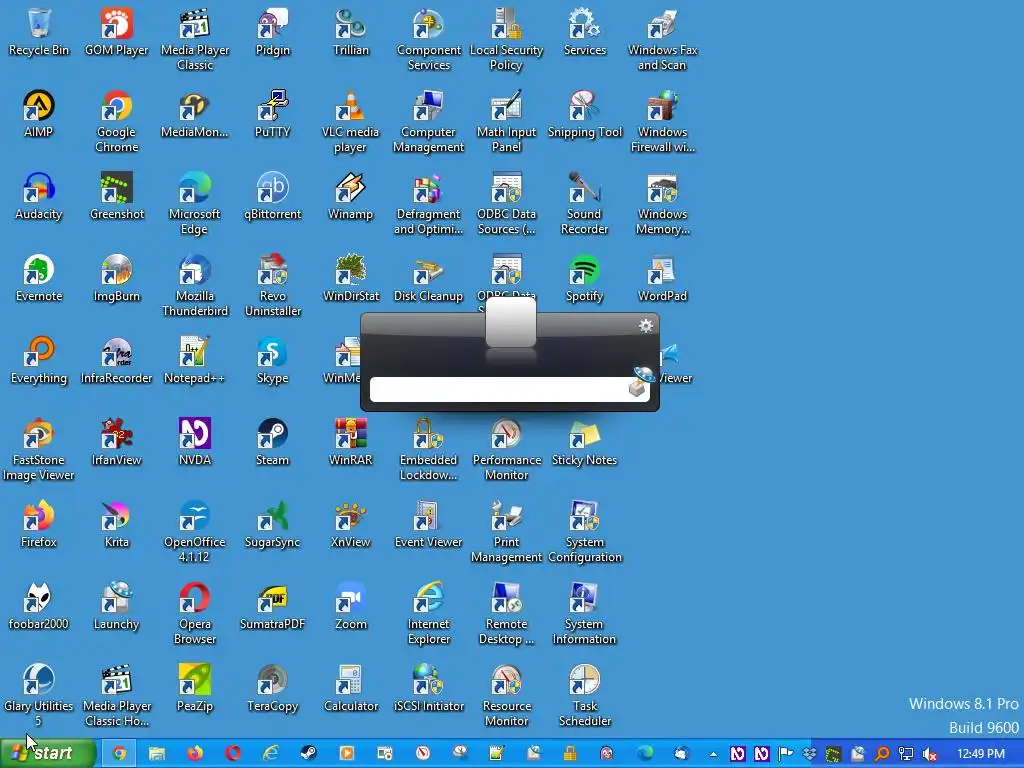Select the Sticky Notes shortcut
Image resolution: width=1024 pixels, height=768 pixels.
click(584, 443)
